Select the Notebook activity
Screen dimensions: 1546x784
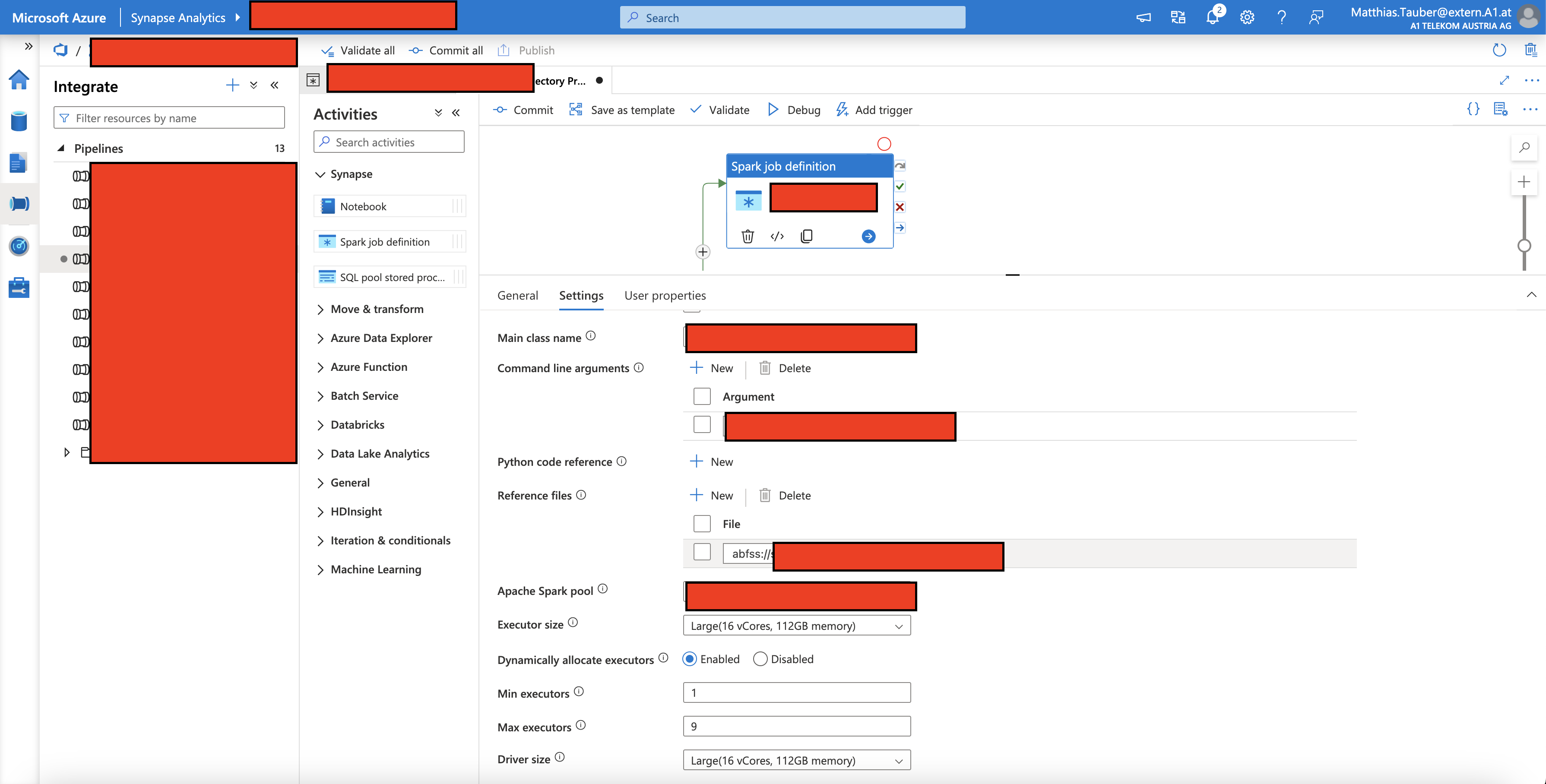tap(389, 206)
